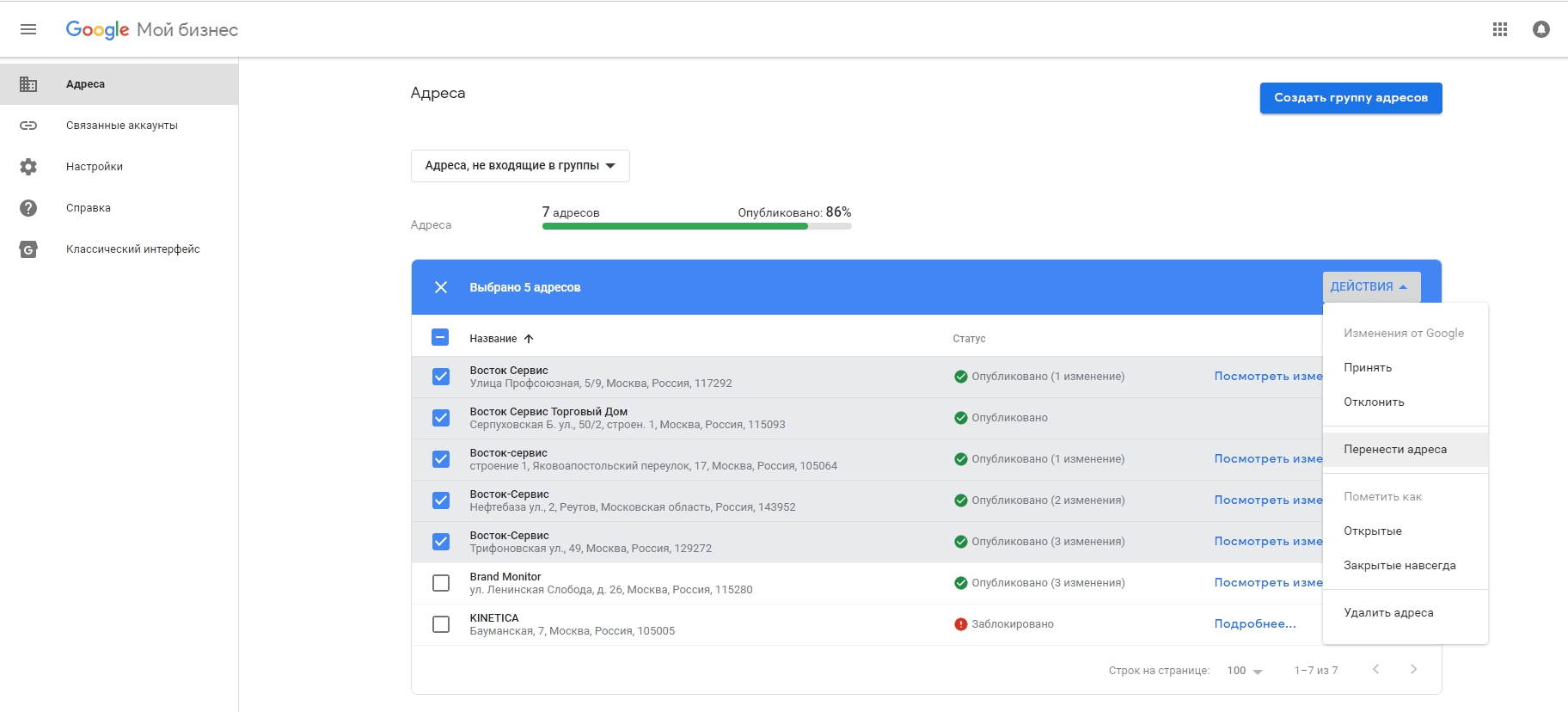Click Восток Сервис Торговый Дом name
The width and height of the screenshot is (1568, 712).
tap(548, 412)
